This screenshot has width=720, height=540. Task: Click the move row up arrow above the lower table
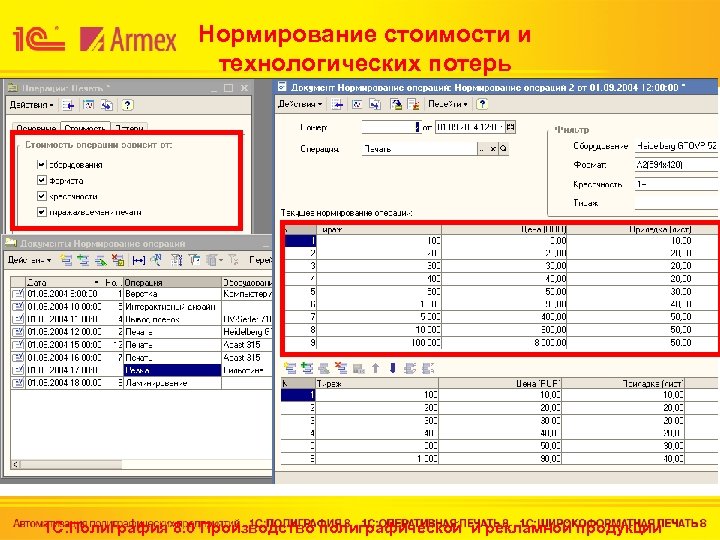(376, 368)
